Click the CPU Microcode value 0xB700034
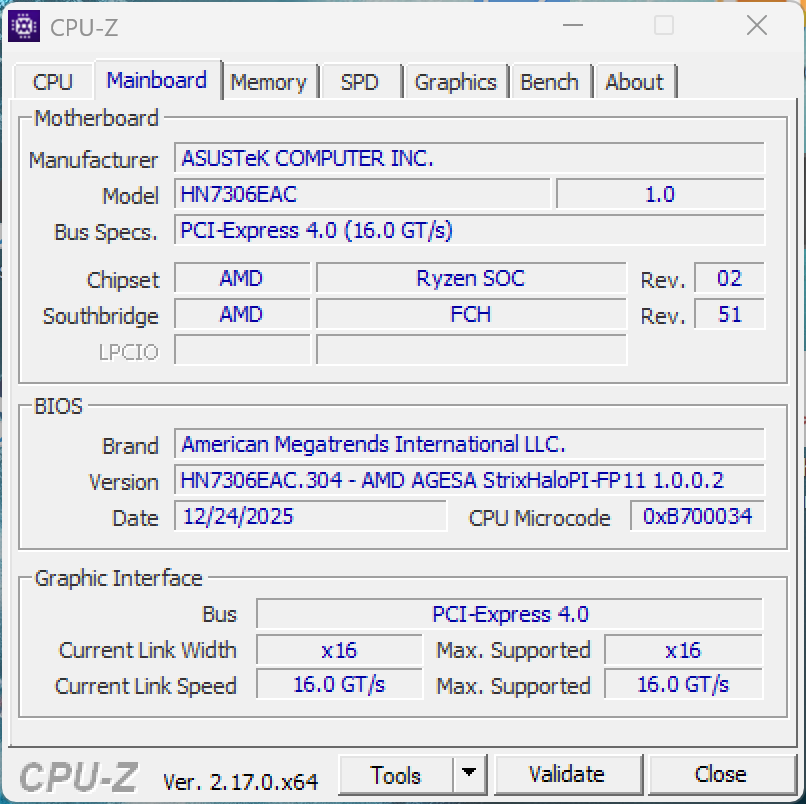The width and height of the screenshot is (806, 804). (x=698, y=516)
